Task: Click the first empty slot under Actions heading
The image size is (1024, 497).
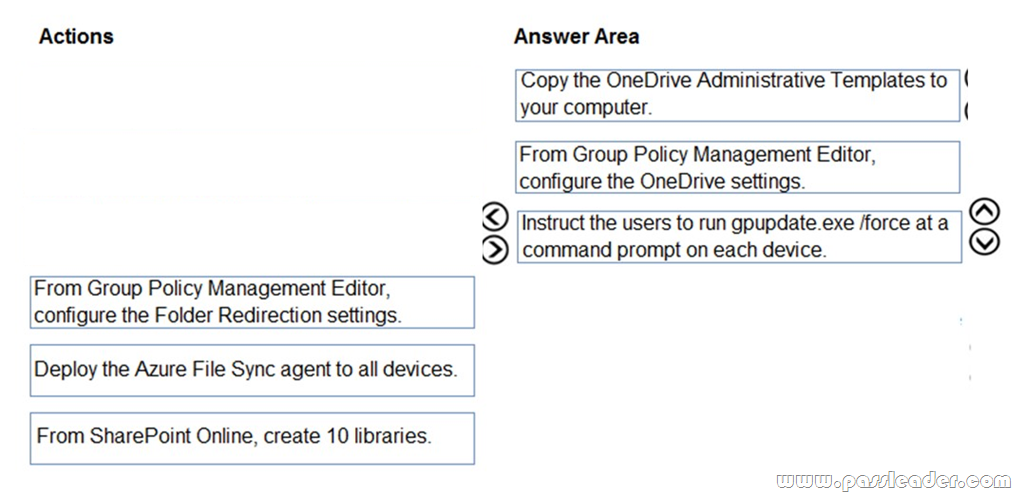Action: [x=252, y=95]
